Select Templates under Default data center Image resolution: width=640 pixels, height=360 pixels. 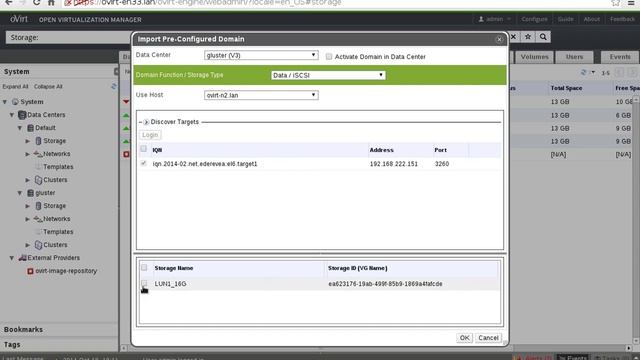click(x=58, y=167)
